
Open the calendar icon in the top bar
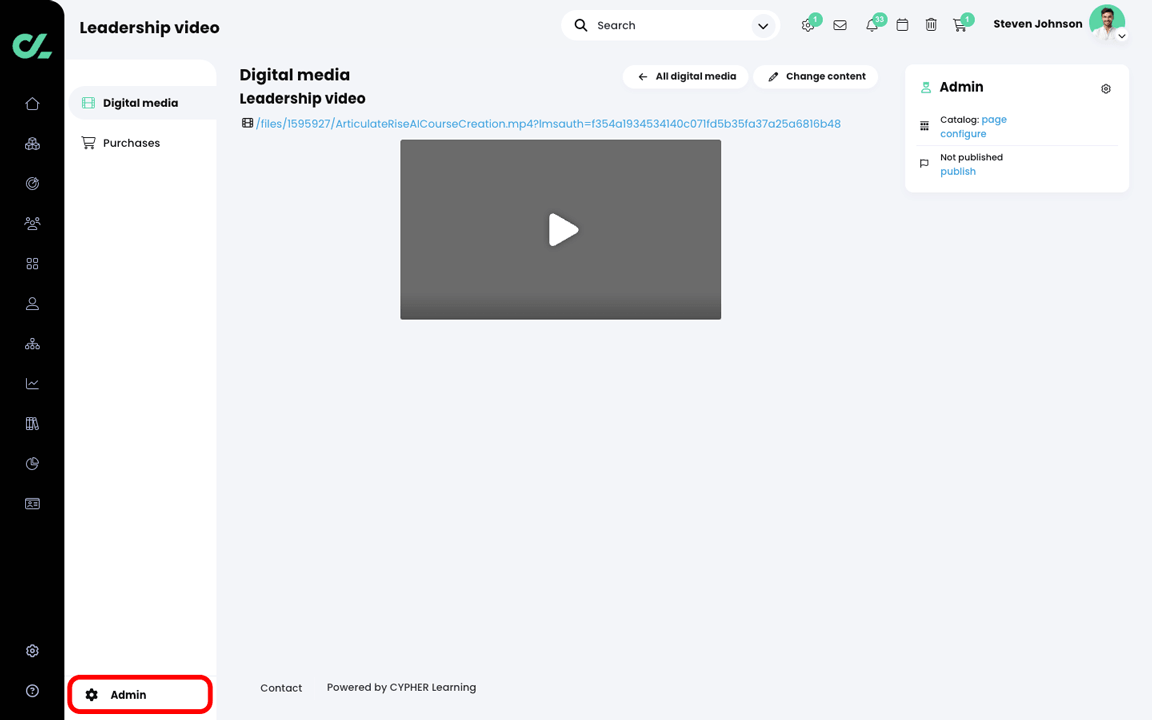[902, 25]
